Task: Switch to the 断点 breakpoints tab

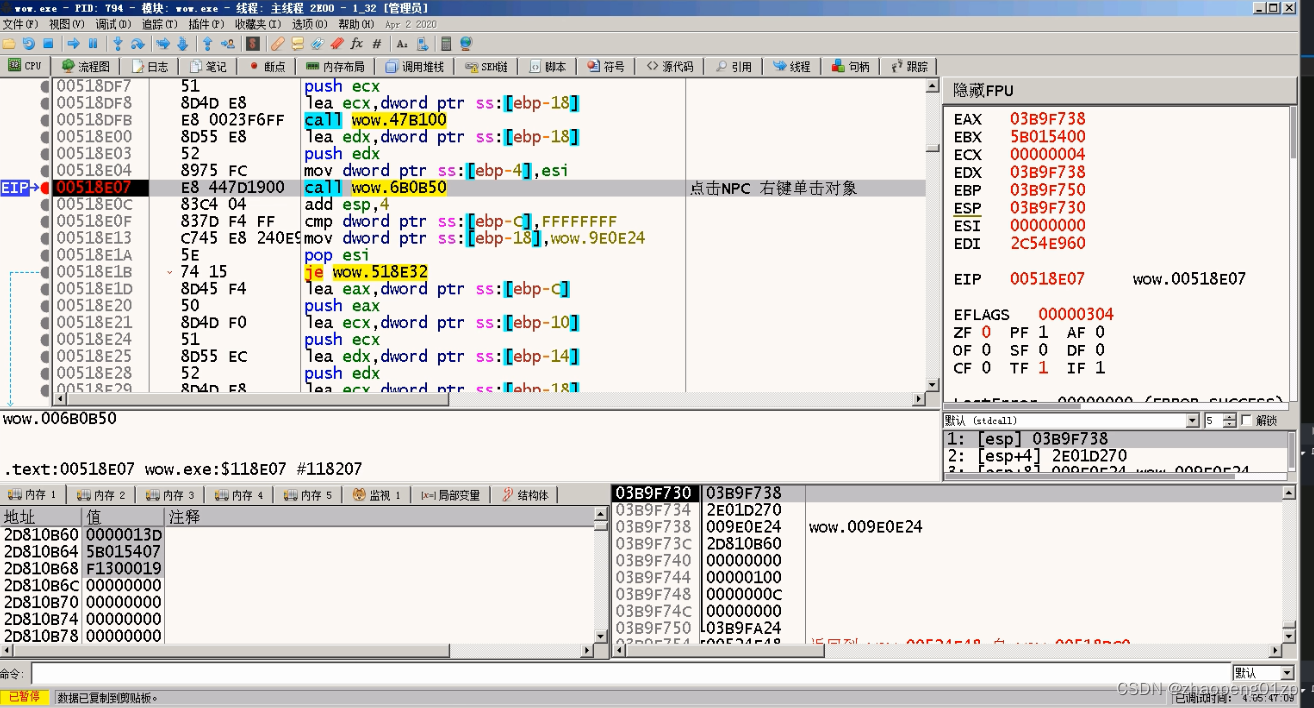Action: [268, 66]
